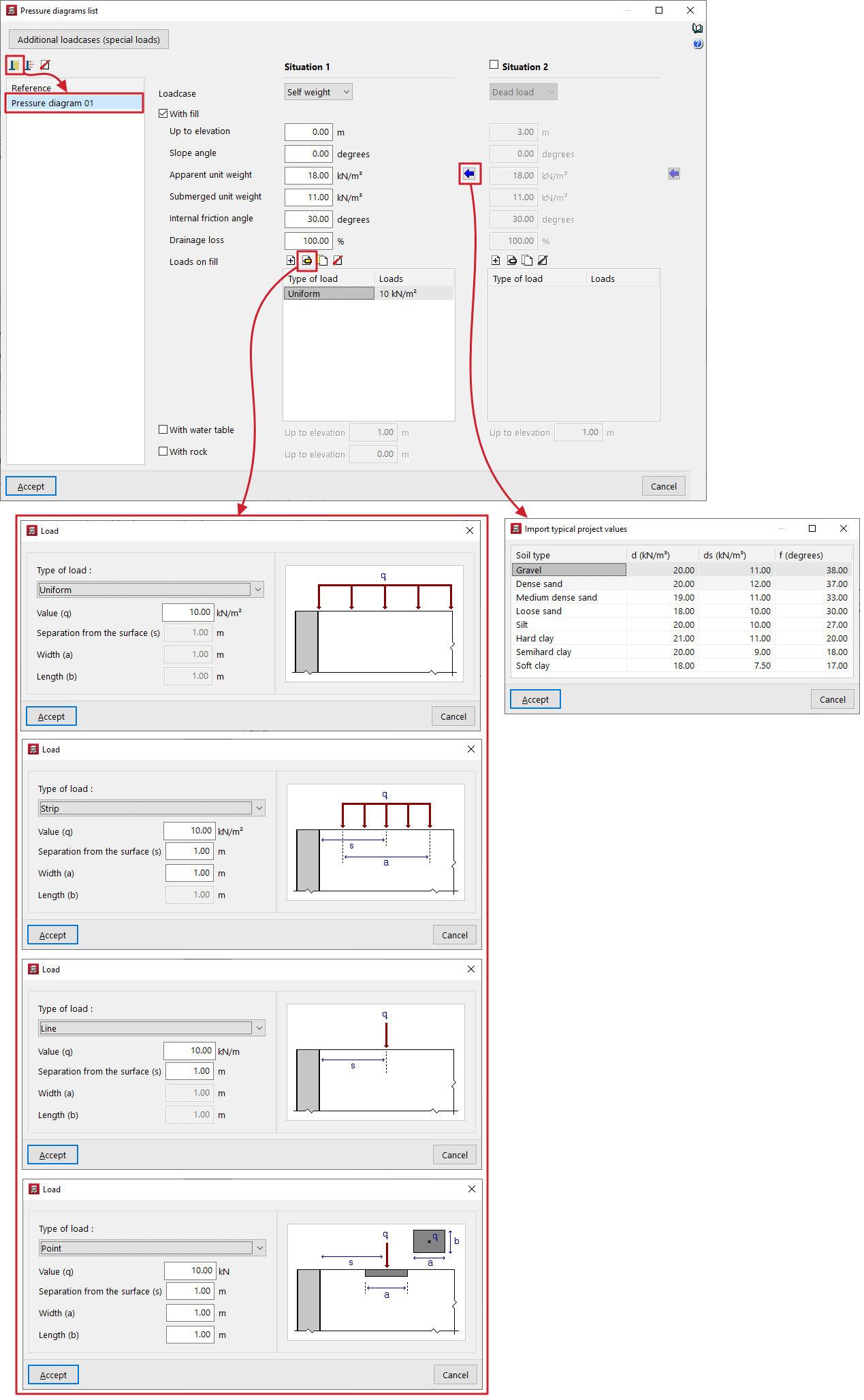Select the Silt soil type row
864x1400 pixels.
[x=682, y=624]
